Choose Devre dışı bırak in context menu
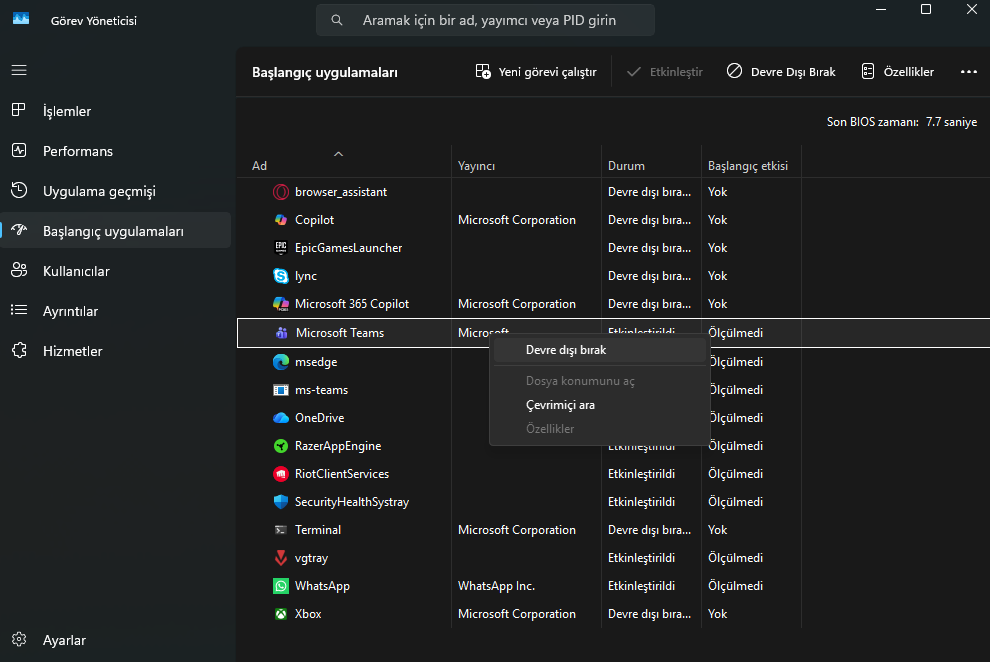This screenshot has width=990, height=662. click(566, 350)
